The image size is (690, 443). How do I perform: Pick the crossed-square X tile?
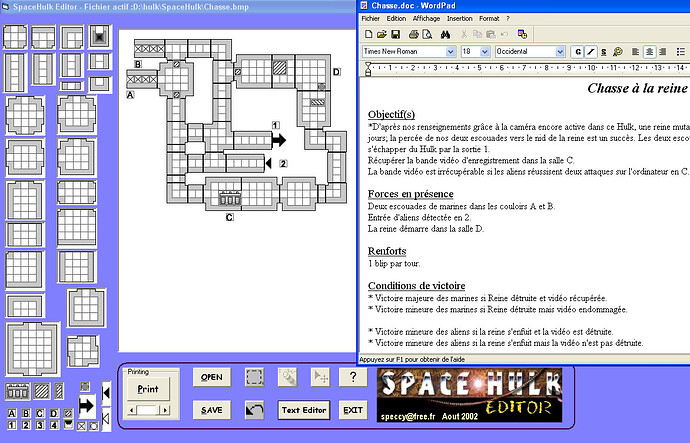81,426
